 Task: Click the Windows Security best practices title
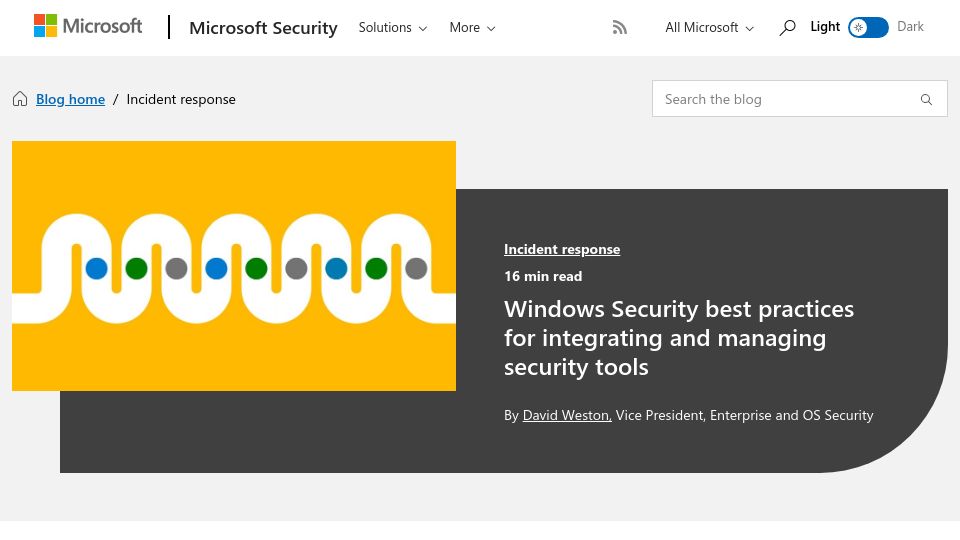[678, 338]
